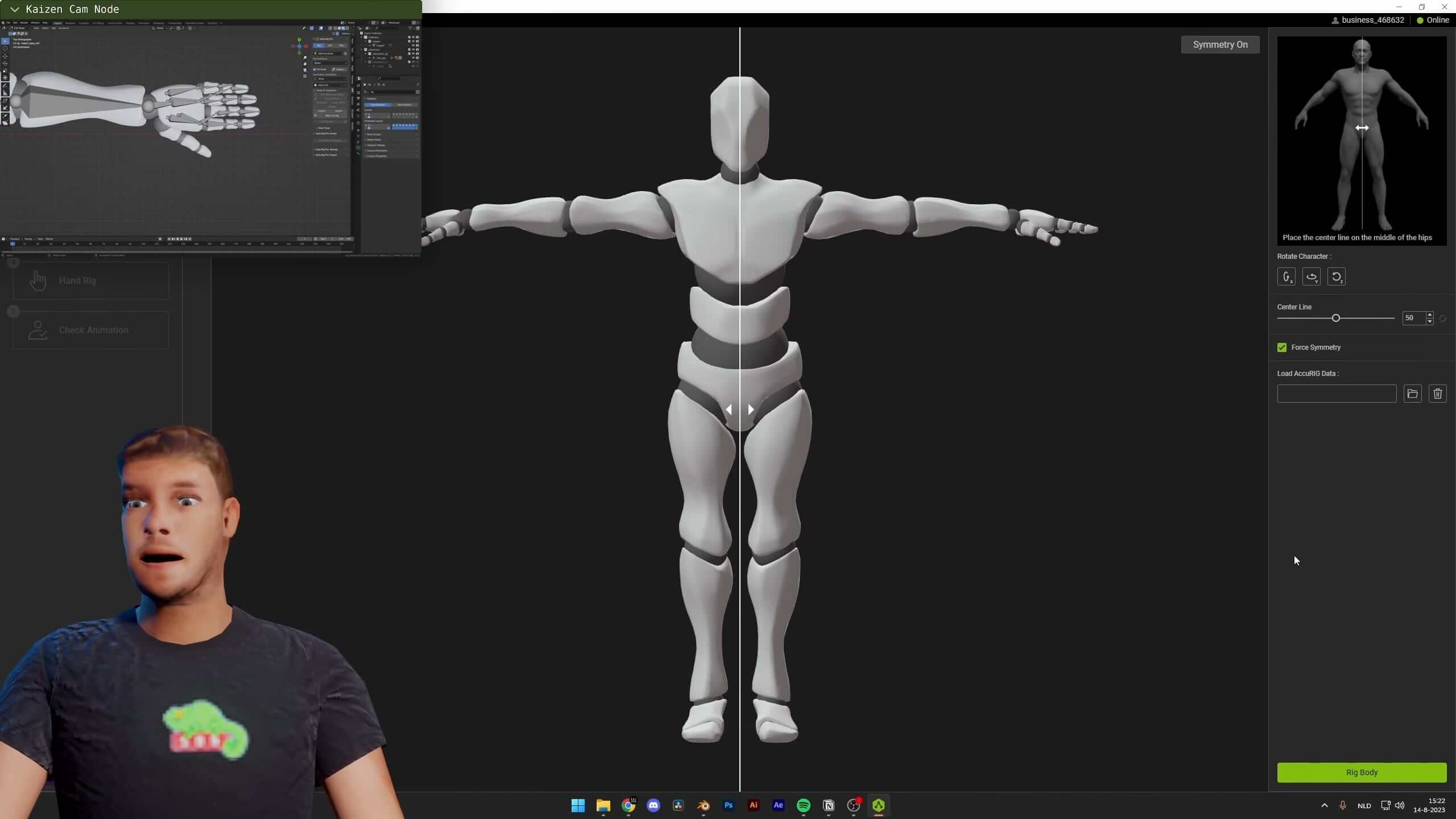Open the folder browser for Load AccuRIG Data
Image resolution: width=1456 pixels, height=819 pixels.
(x=1412, y=394)
